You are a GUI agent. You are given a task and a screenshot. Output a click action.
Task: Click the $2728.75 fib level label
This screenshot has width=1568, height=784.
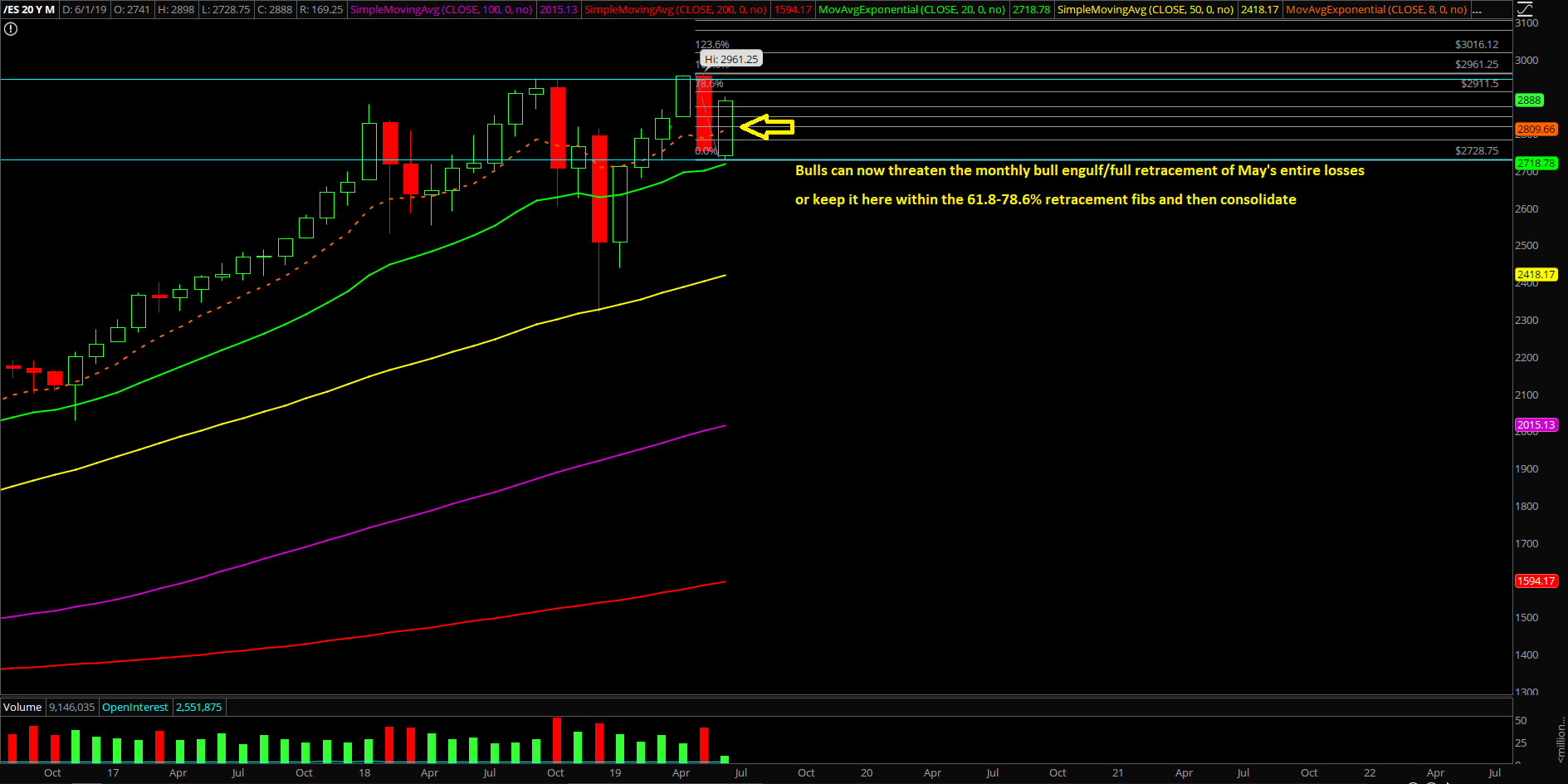(x=1477, y=150)
